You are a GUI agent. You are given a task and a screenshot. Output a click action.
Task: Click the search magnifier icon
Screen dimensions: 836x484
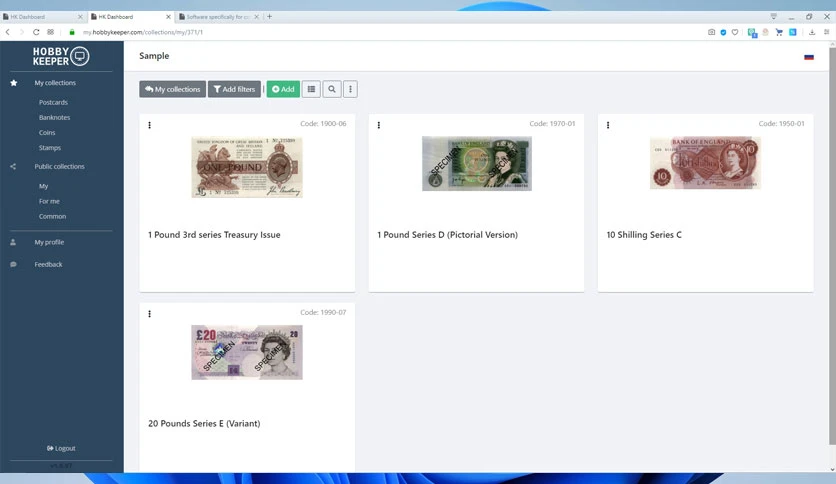(332, 89)
